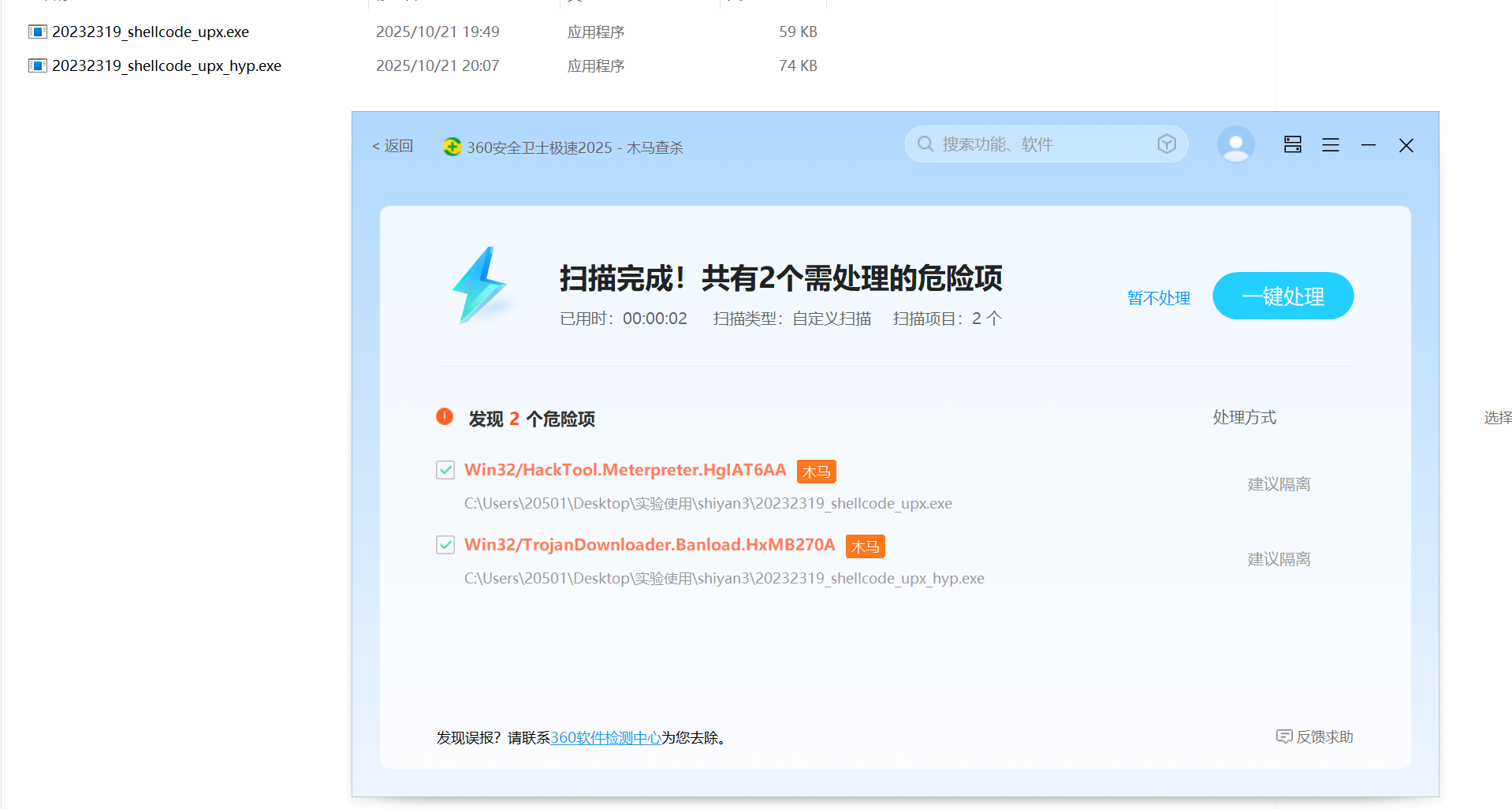1512x809 pixels.
Task: Uncheck the Win32/TrojanDownloader.Banload threat checkbox
Action: tap(445, 545)
